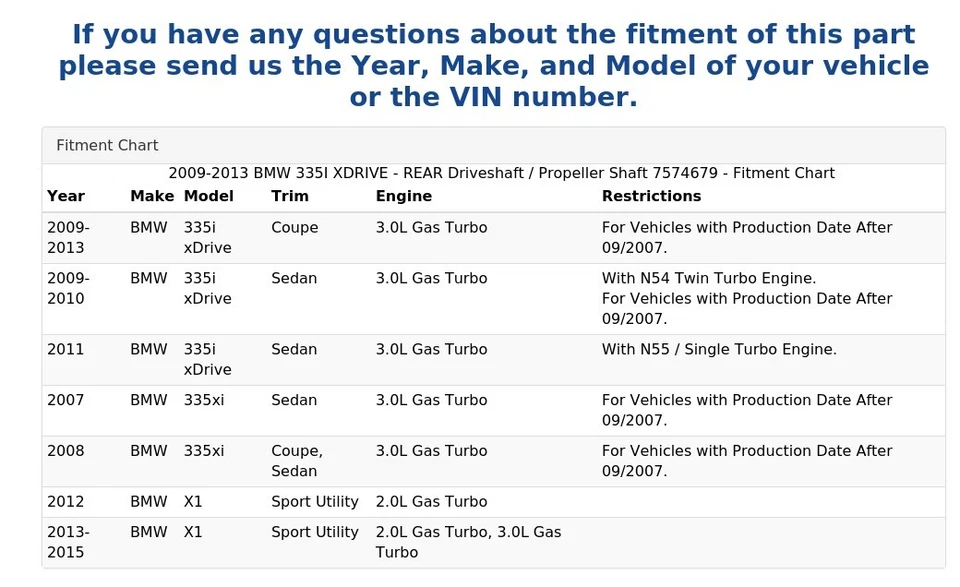Click the Trim column header
960x587 pixels.
pyautogui.click(x=290, y=196)
